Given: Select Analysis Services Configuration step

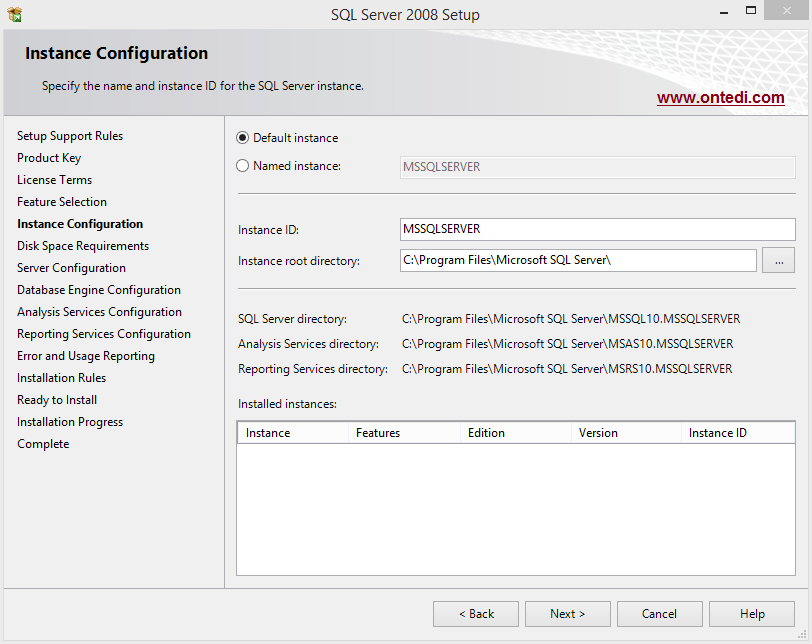Looking at the screenshot, I should click(x=99, y=312).
